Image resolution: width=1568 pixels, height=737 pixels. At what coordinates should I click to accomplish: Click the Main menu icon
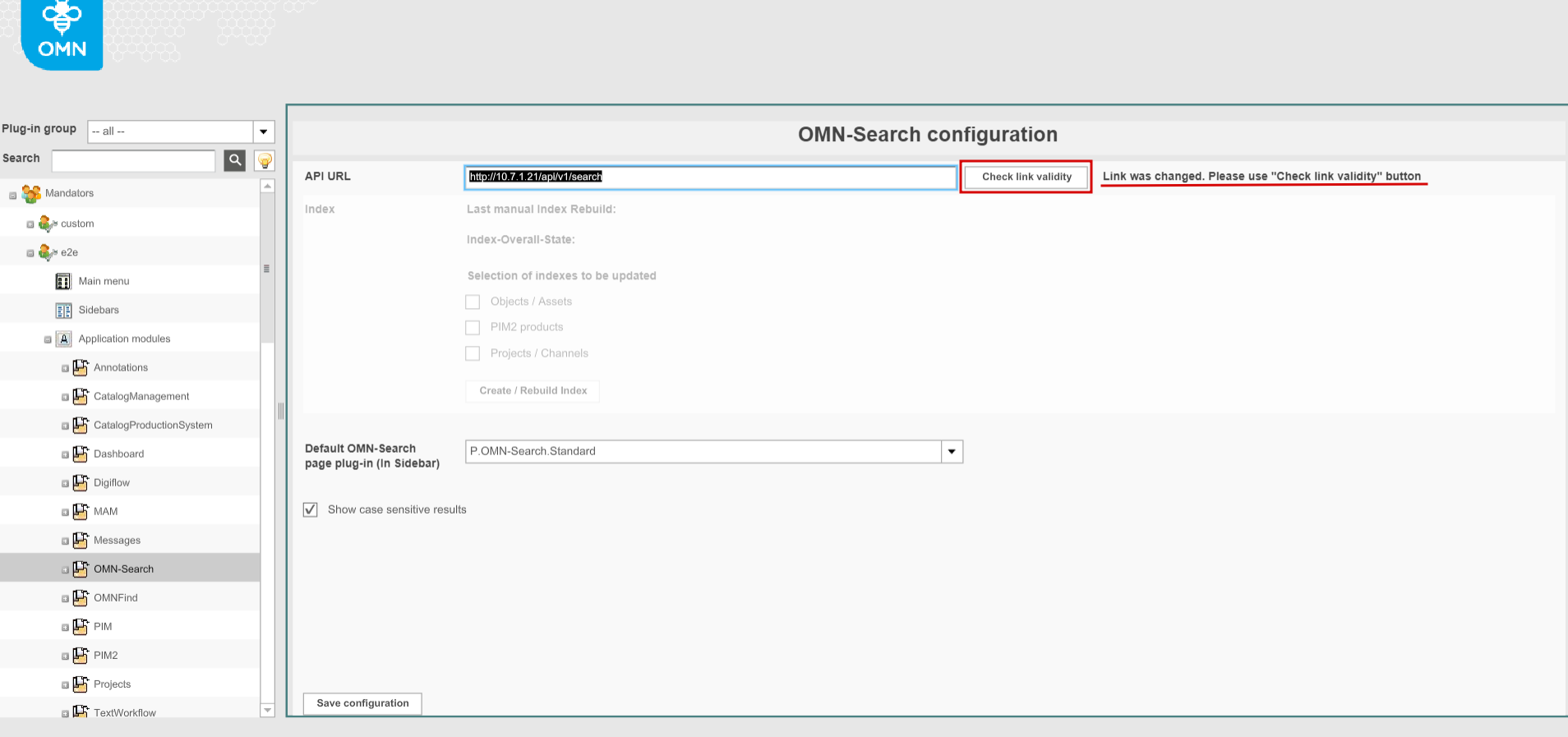pos(63,281)
